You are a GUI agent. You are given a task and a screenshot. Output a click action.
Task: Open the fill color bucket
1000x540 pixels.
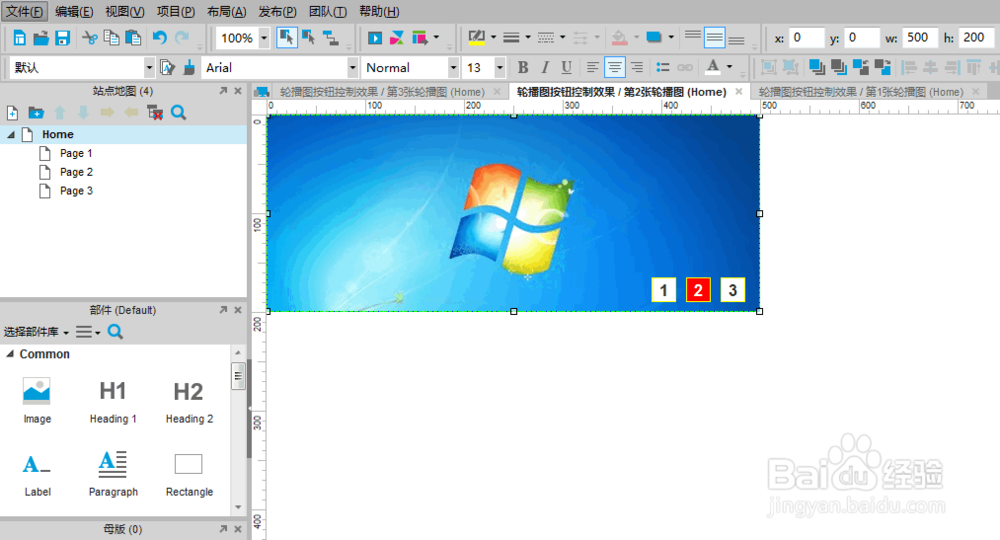619,38
